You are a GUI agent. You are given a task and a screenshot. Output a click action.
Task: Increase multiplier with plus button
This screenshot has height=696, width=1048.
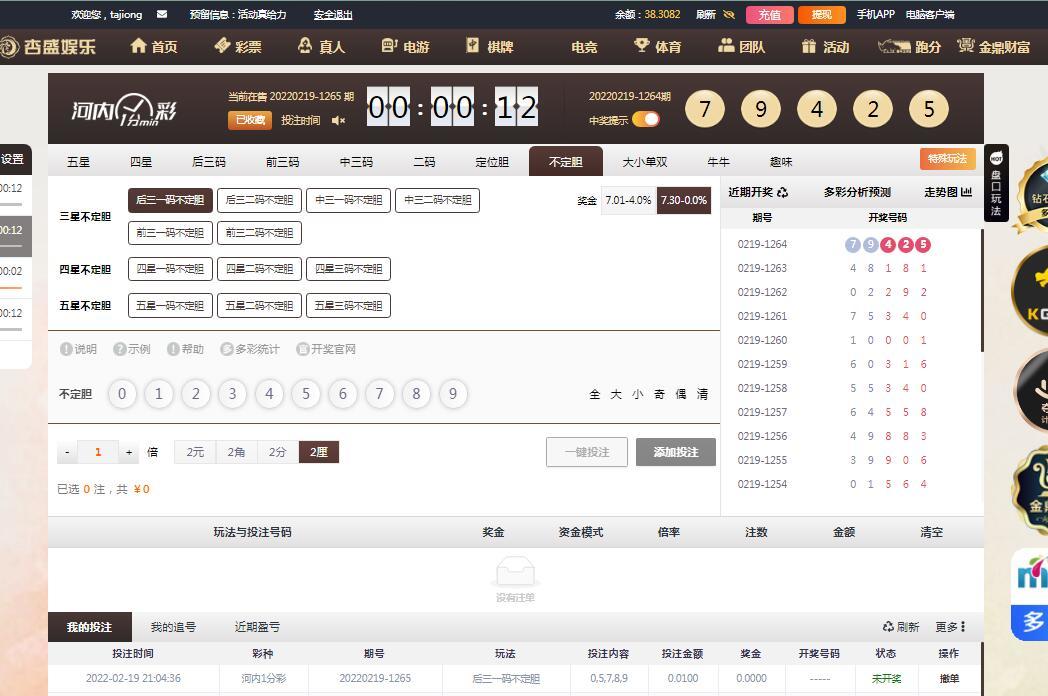(129, 452)
